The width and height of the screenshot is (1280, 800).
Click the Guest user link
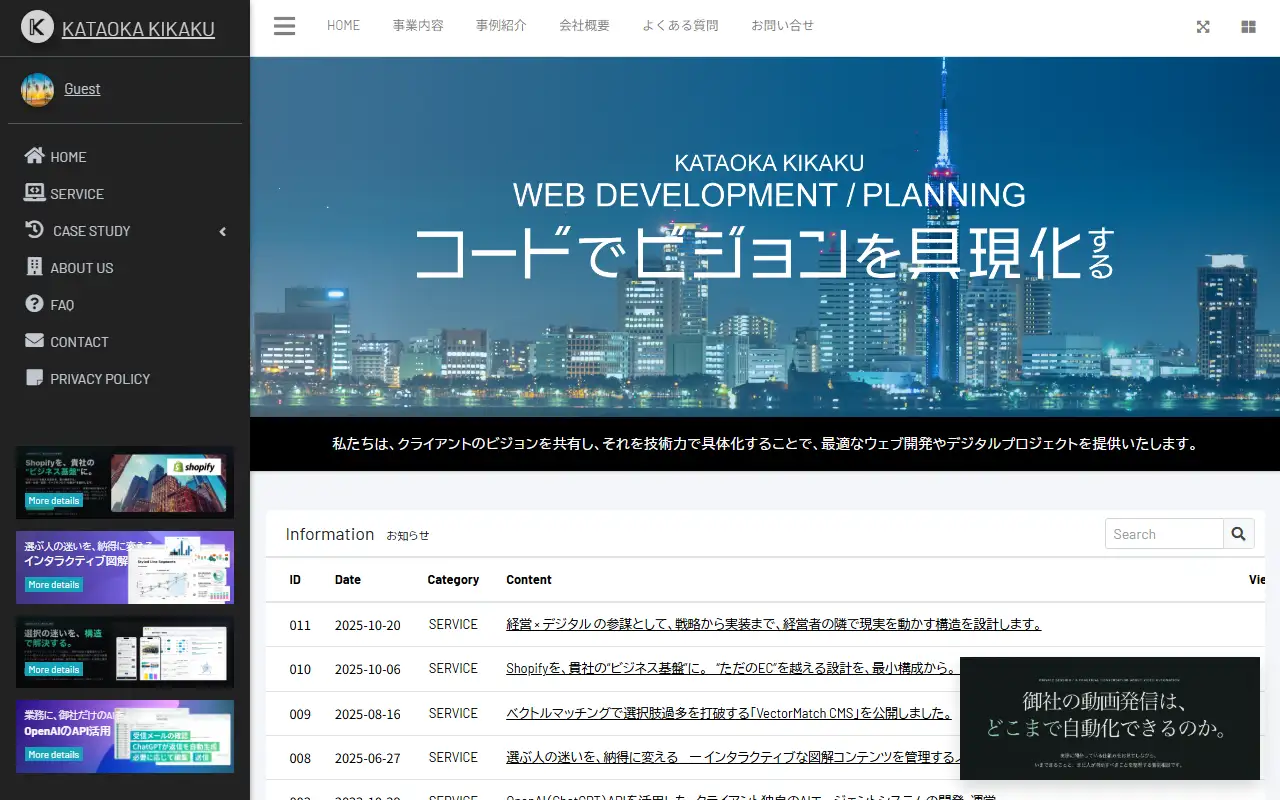82,89
